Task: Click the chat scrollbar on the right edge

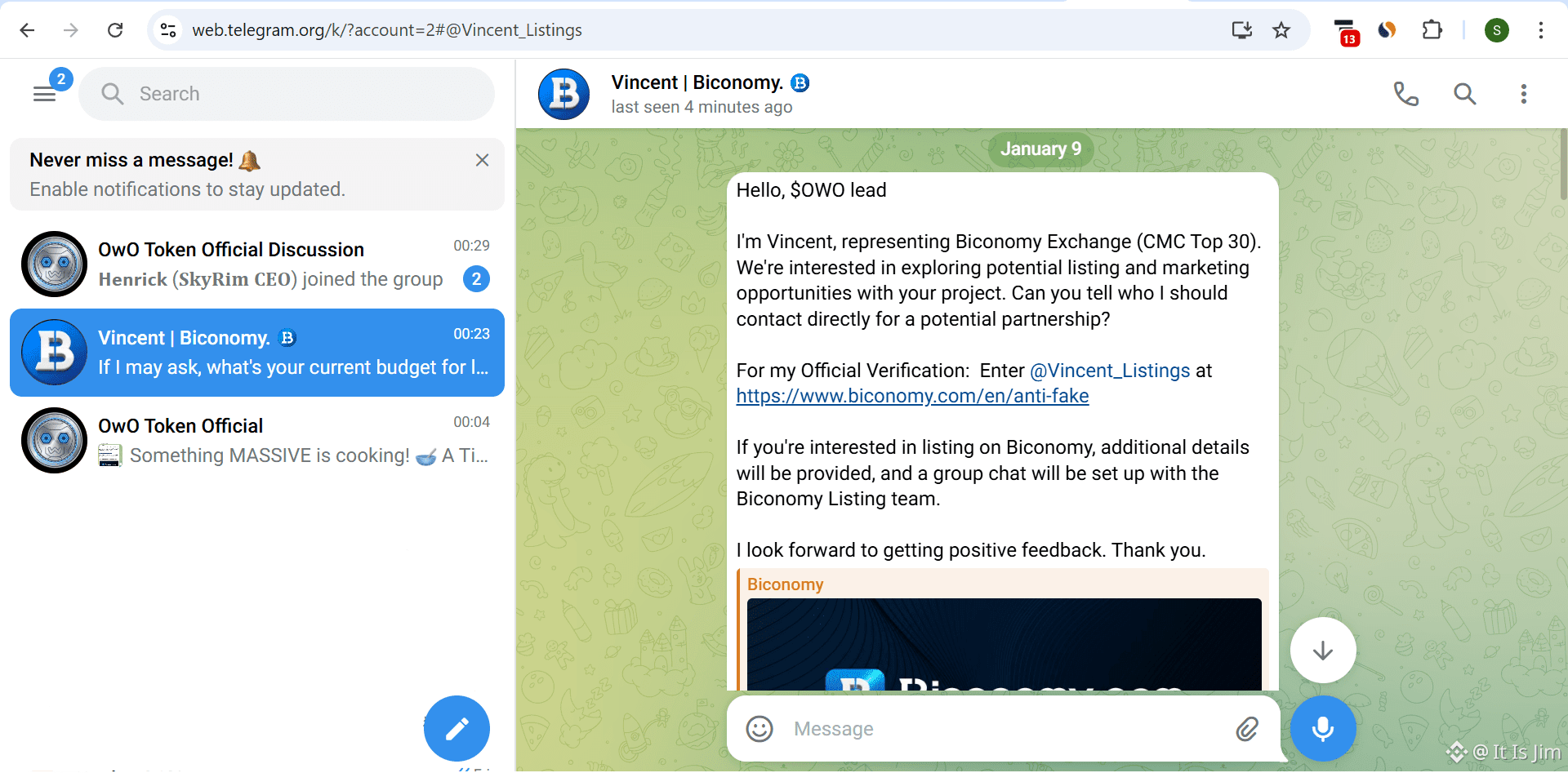Action: click(1563, 163)
